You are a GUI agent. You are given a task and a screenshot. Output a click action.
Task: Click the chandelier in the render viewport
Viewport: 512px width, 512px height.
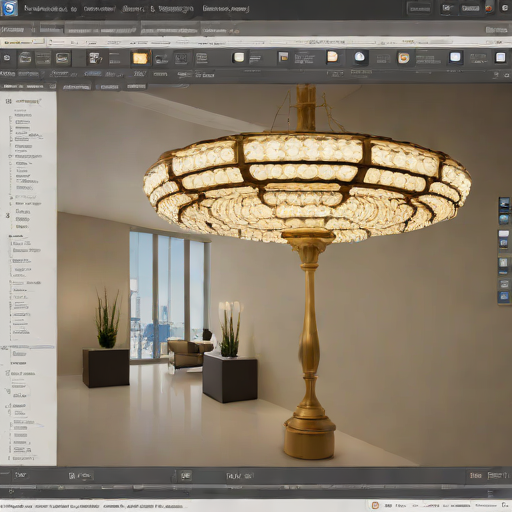307,187
